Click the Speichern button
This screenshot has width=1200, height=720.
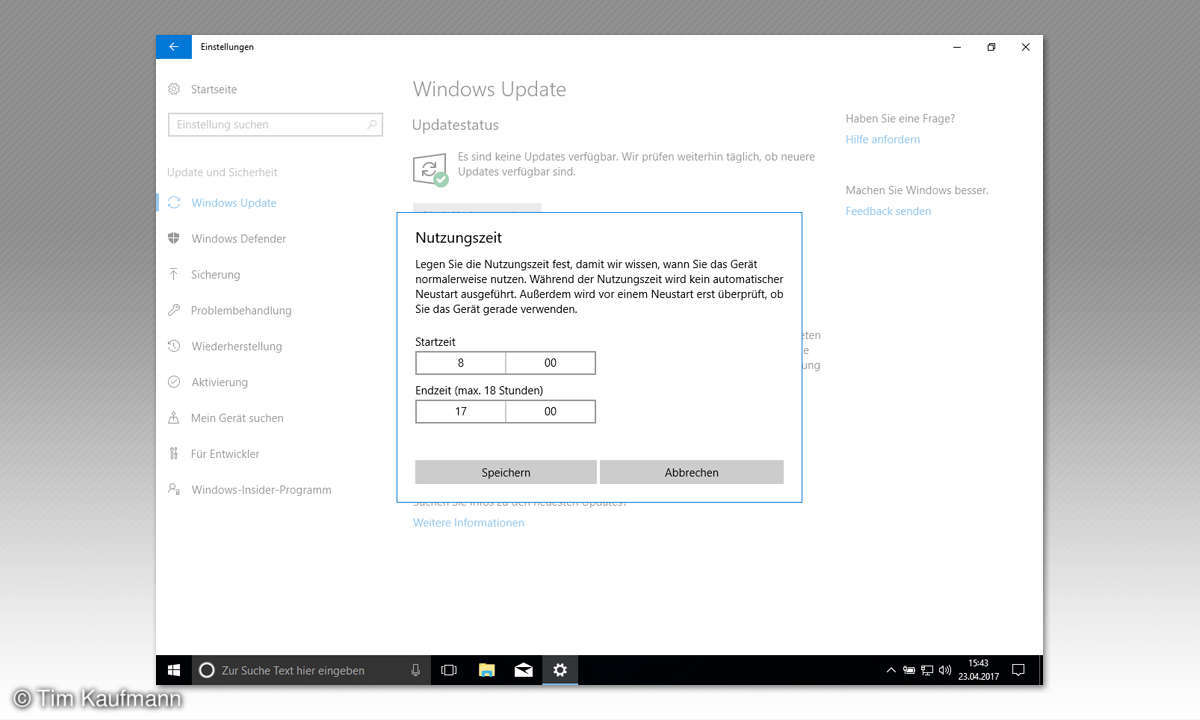(x=506, y=472)
